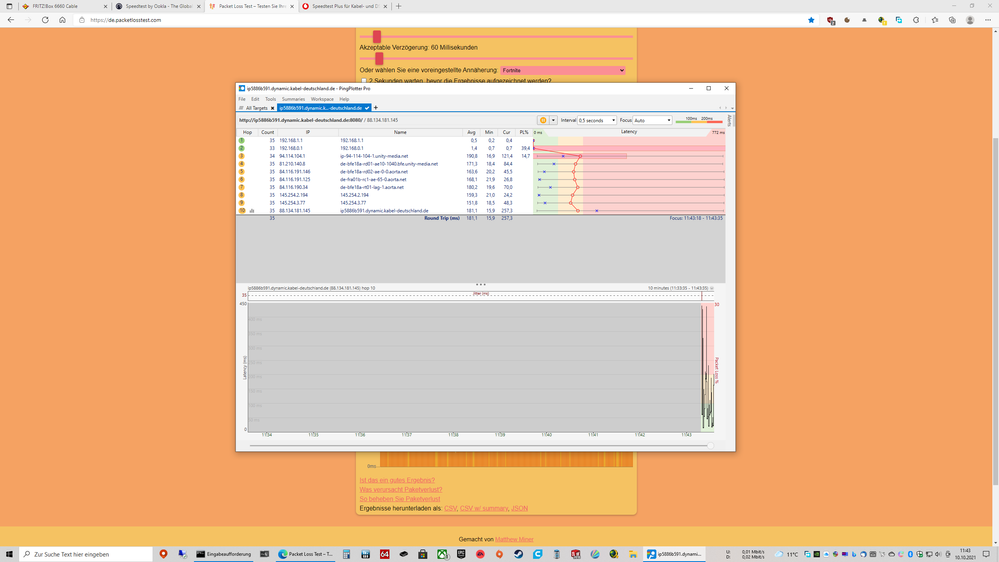Image resolution: width=999 pixels, height=562 pixels.
Task: Download results via the CSV link
Action: tap(450, 508)
